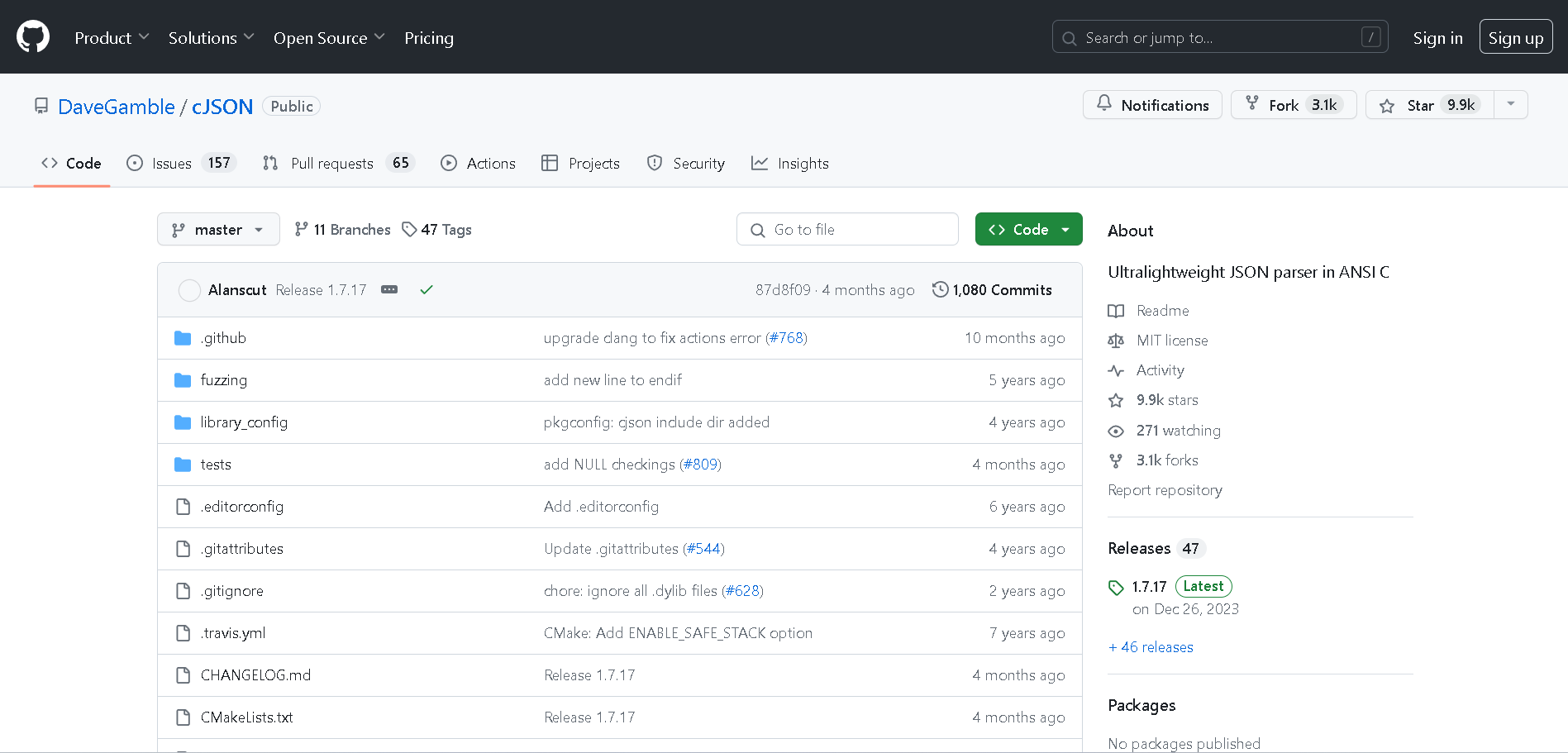The height and width of the screenshot is (753, 1568).
Task: Click the 1.7.17 release tag icon
Action: 1116,588
